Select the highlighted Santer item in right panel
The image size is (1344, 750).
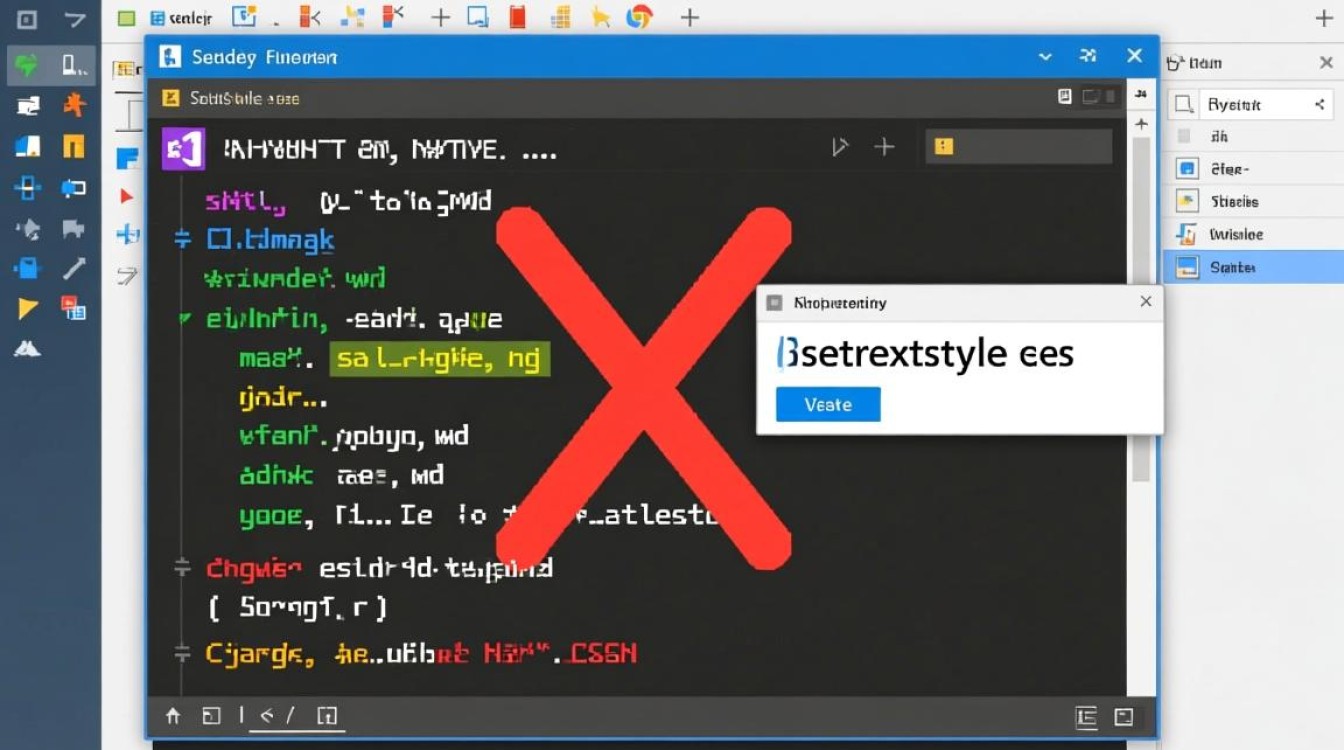1250,267
